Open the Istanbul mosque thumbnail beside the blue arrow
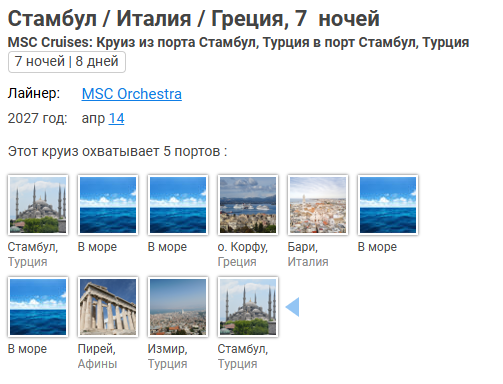 248,307
